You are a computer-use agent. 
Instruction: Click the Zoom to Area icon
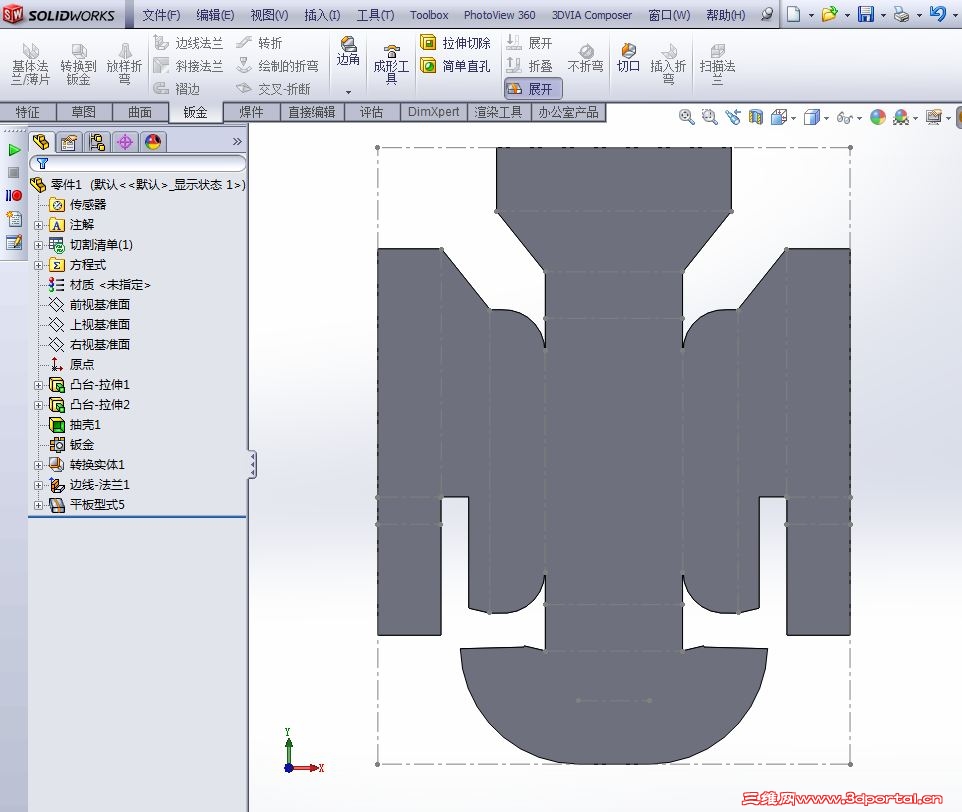point(709,117)
